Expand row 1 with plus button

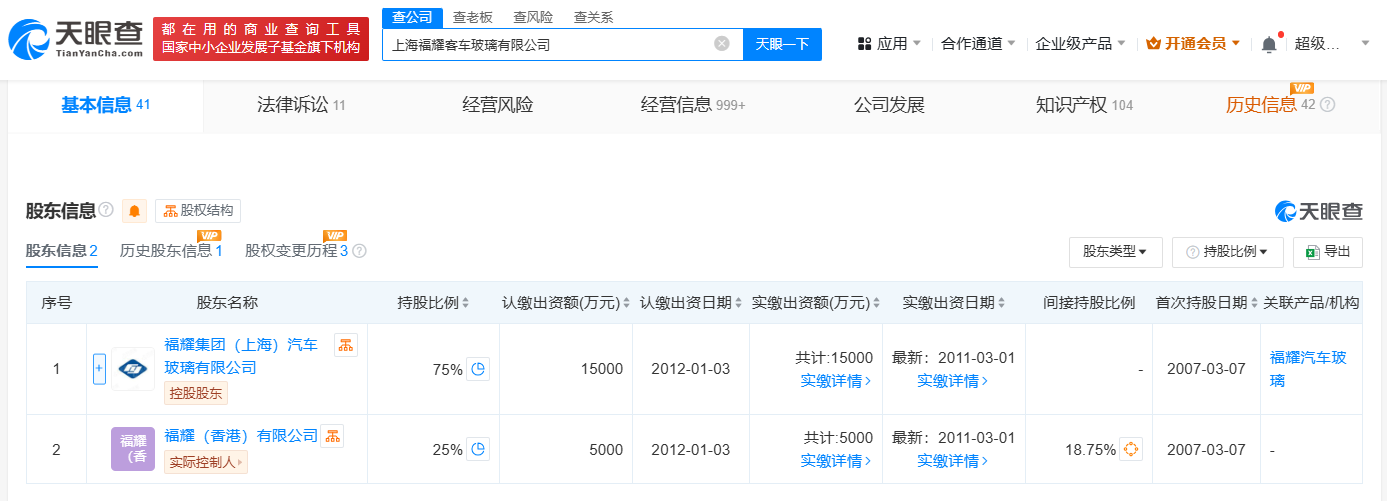99,369
